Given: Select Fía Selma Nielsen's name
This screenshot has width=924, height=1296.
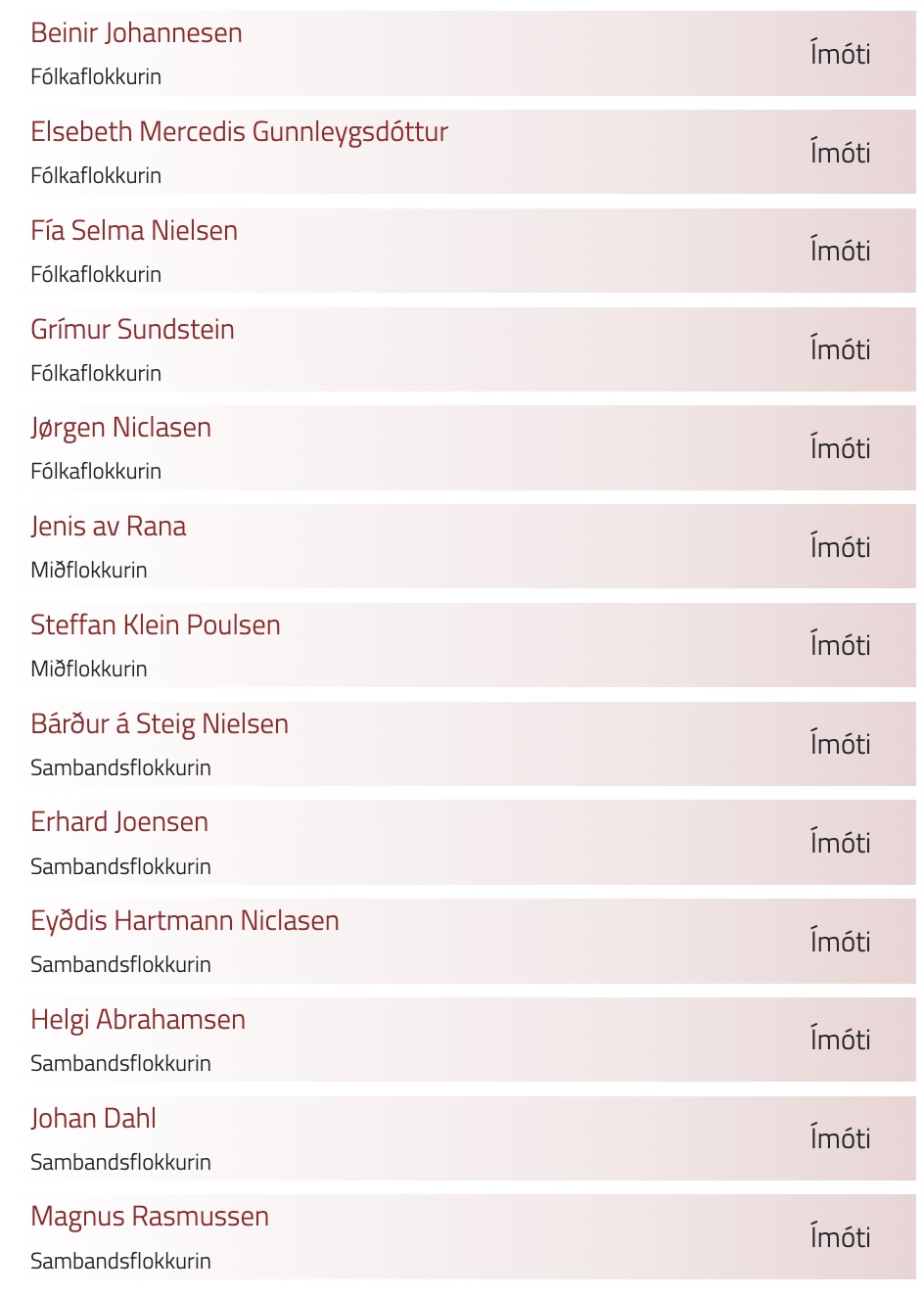Looking at the screenshot, I should click(x=134, y=231).
